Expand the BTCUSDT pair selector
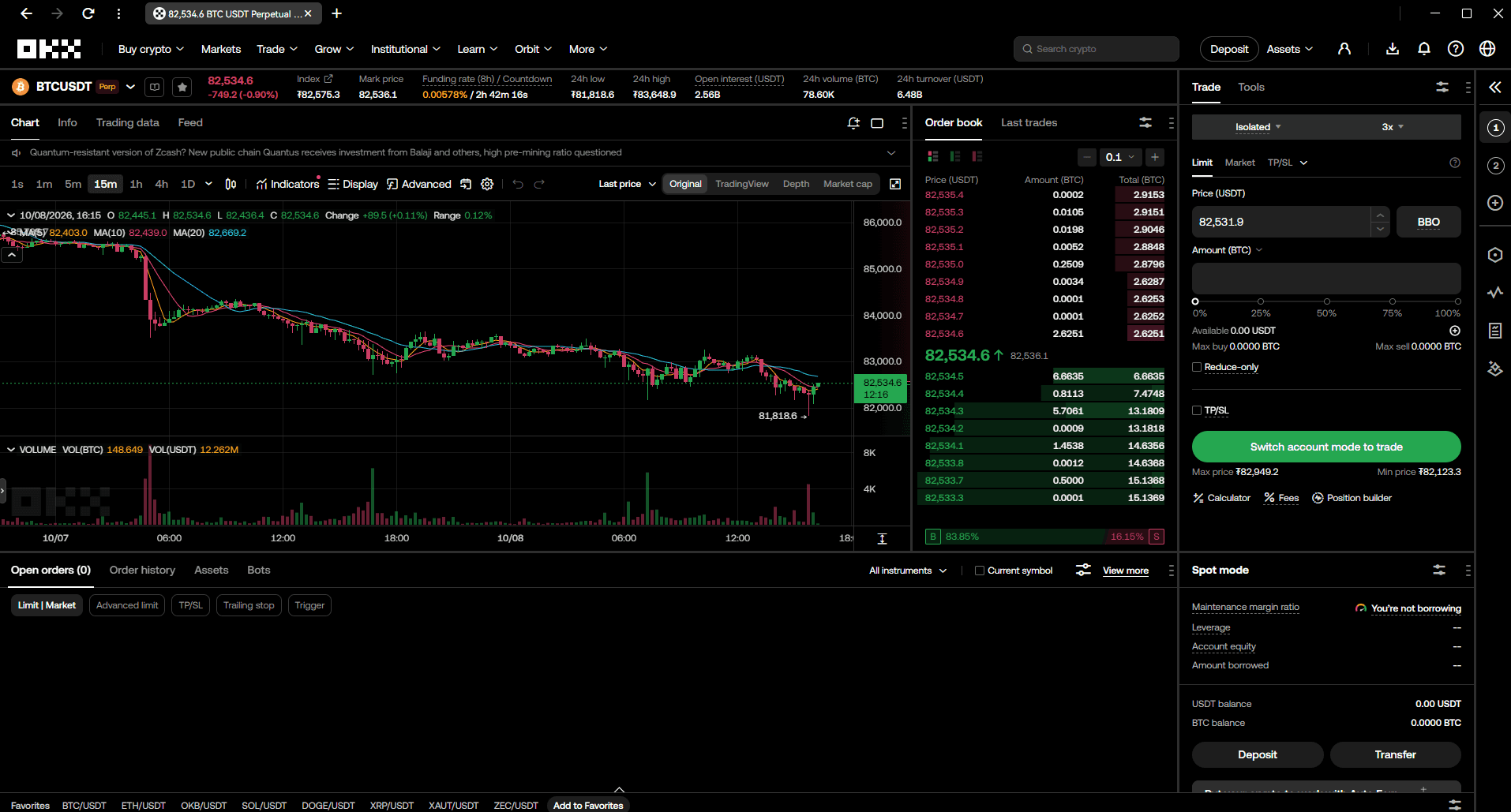This screenshot has height=812, width=1511. pyautogui.click(x=130, y=87)
